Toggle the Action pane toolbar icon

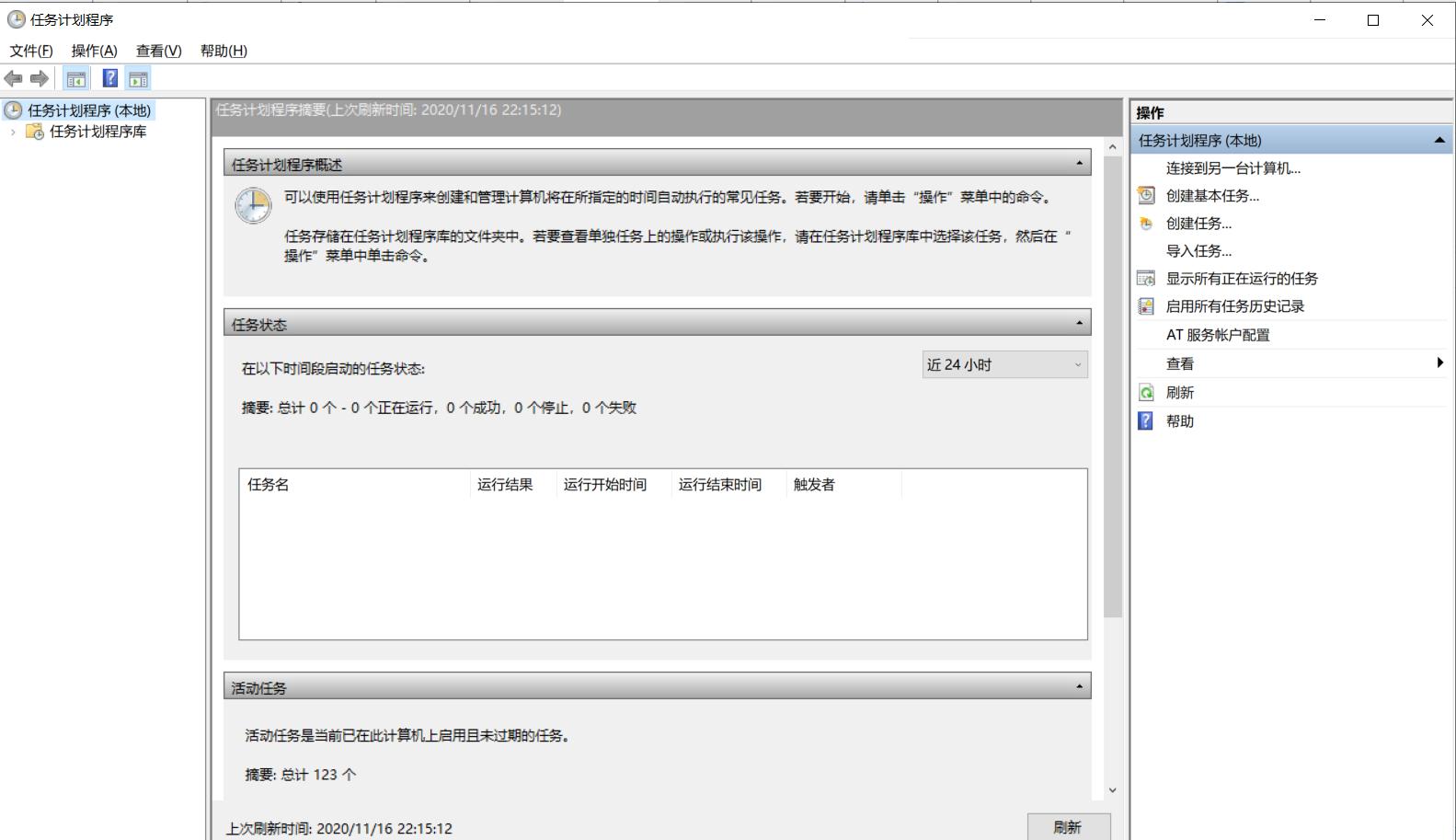point(139,79)
